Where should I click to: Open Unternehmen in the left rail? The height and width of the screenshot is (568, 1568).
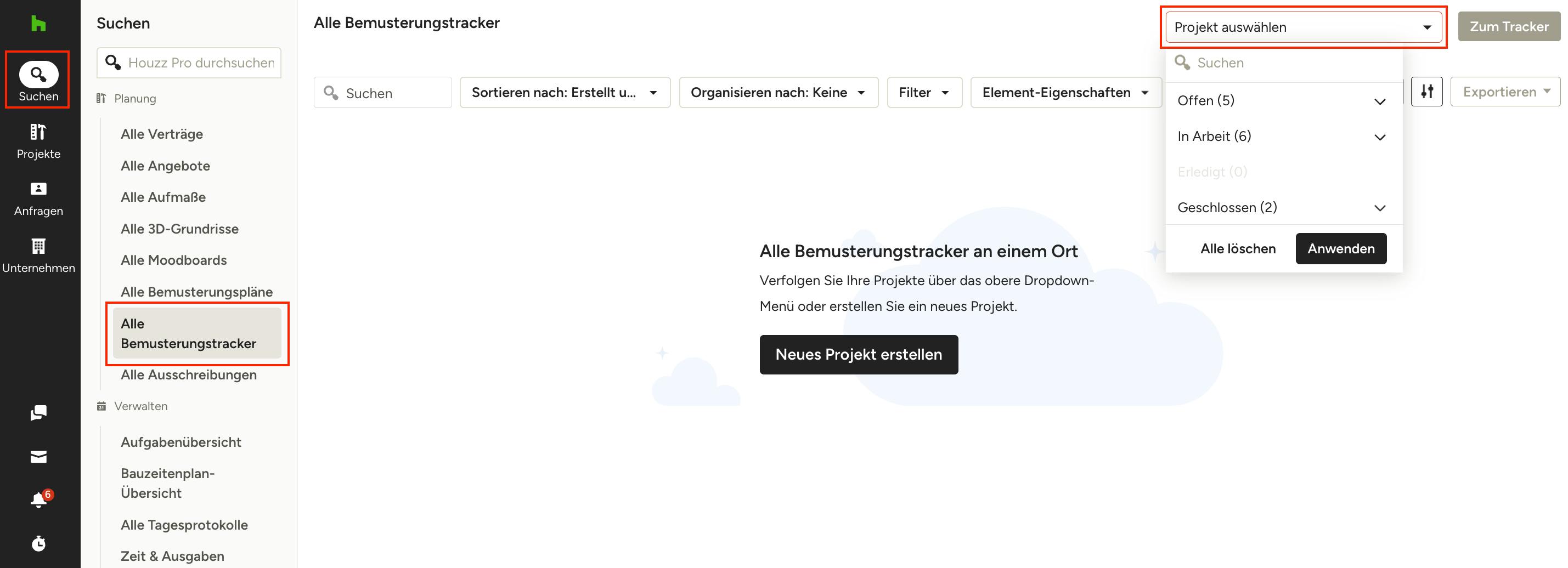[x=38, y=255]
